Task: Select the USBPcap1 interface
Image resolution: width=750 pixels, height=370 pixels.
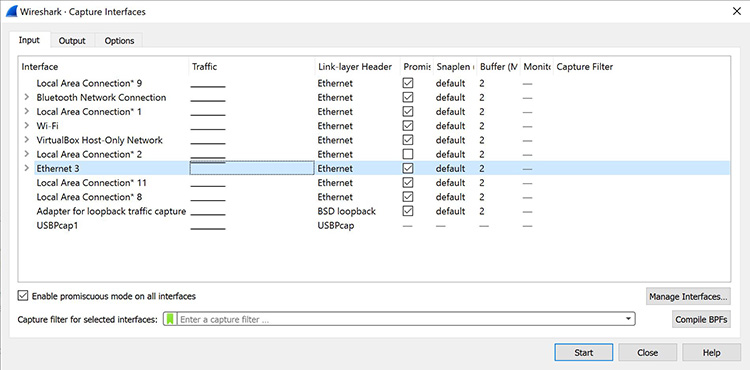Action: (x=57, y=225)
